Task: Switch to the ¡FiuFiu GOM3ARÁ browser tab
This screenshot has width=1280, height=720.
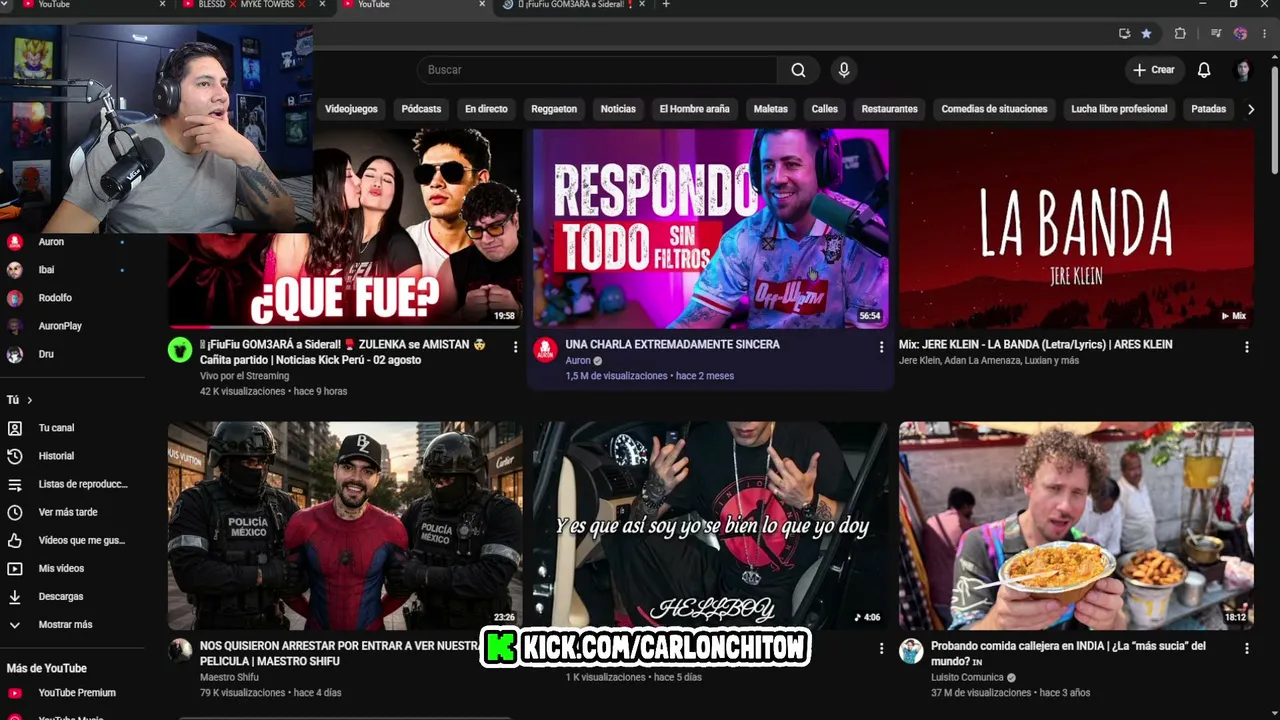Action: pos(573,5)
